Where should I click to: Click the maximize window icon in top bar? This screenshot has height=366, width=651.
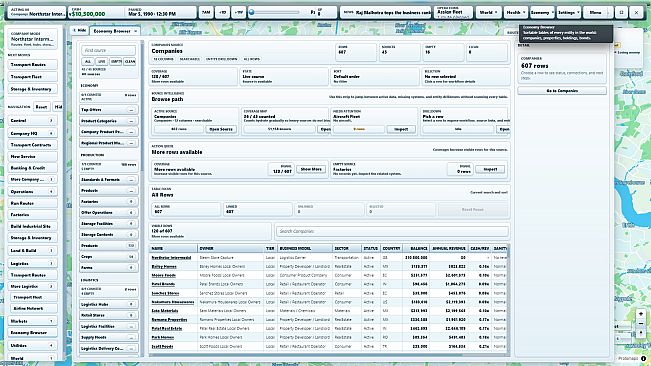622,12
